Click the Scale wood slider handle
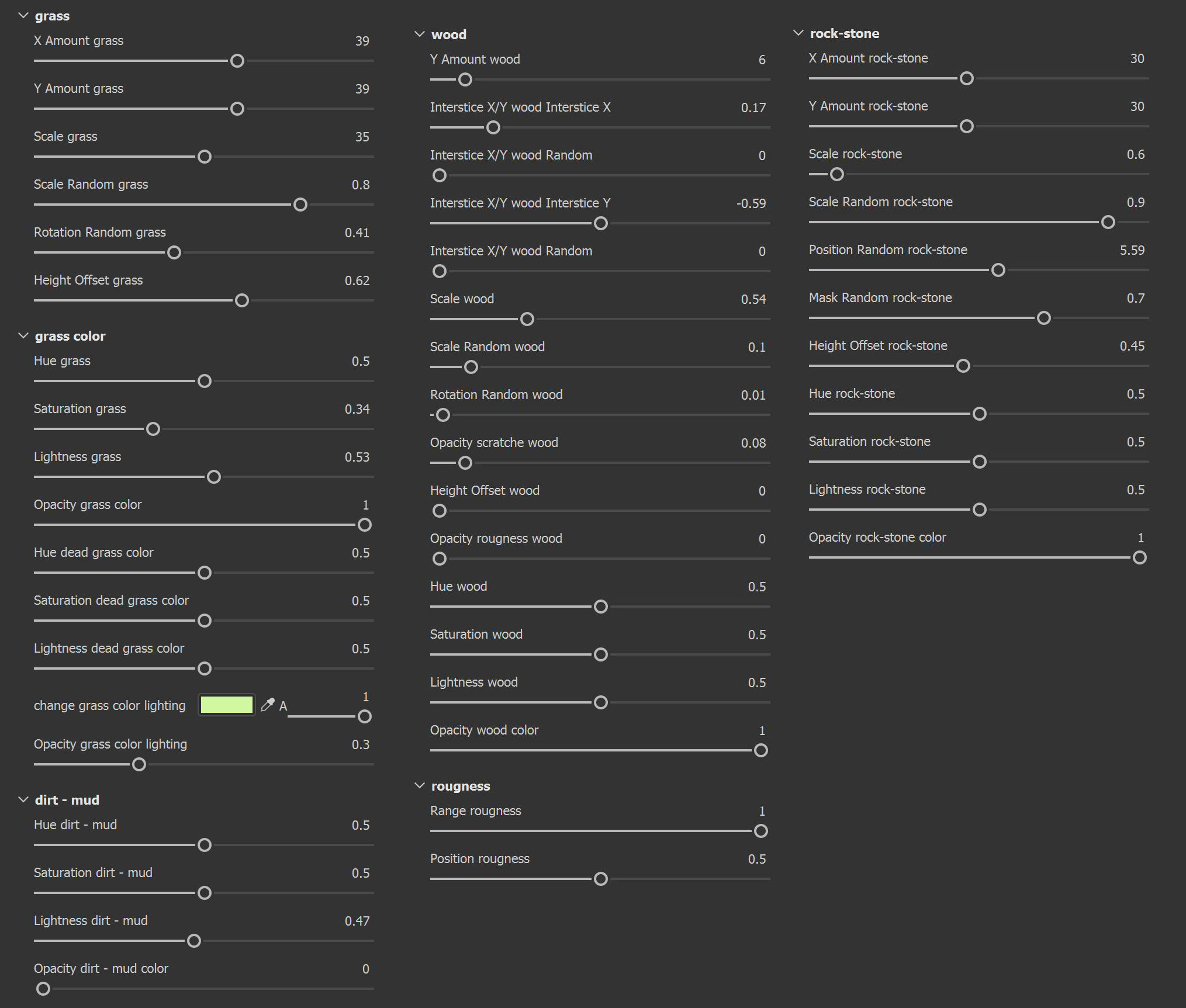1186x1008 pixels. pos(527,319)
